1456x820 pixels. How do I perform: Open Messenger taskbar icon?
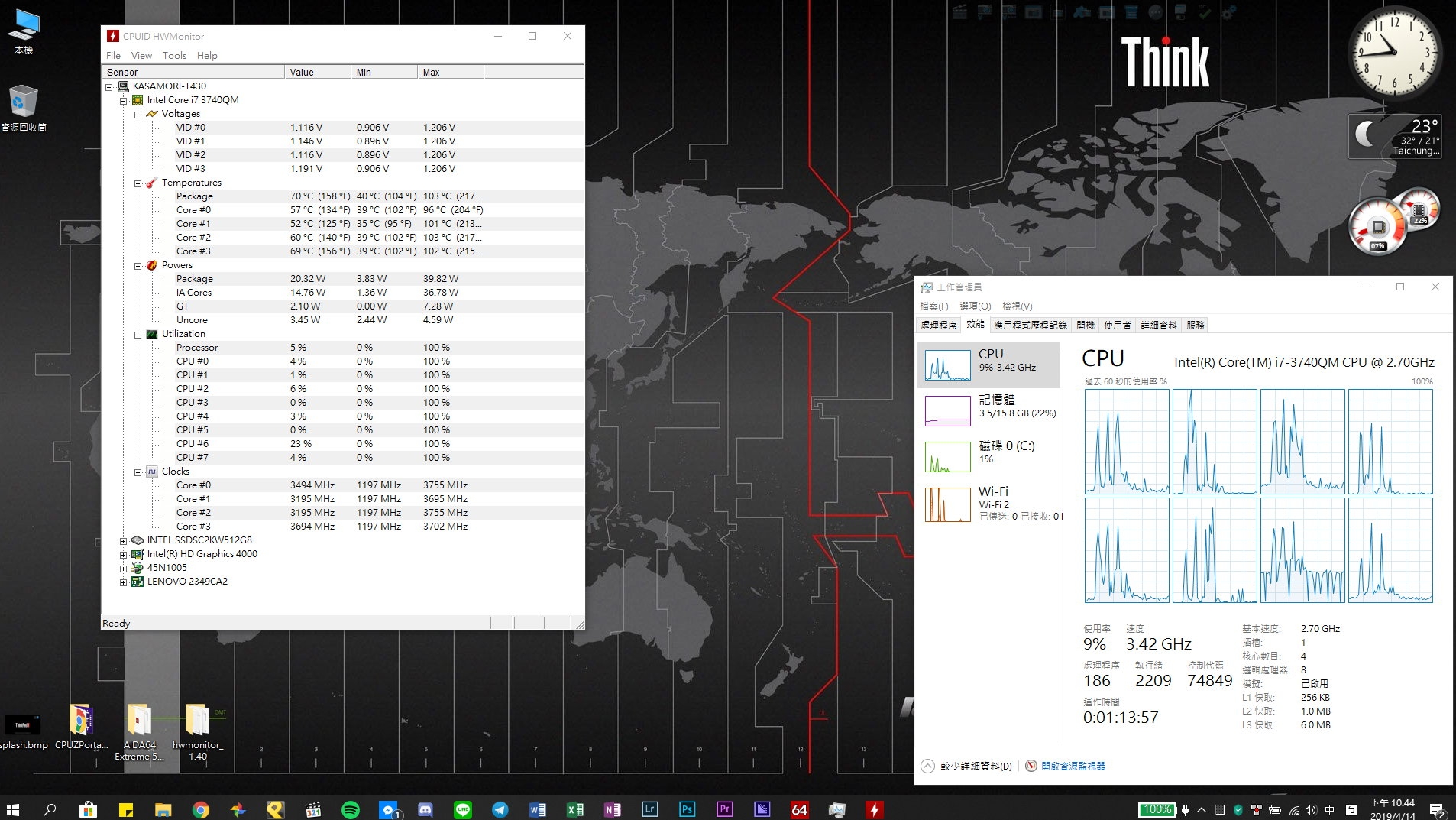click(x=389, y=809)
